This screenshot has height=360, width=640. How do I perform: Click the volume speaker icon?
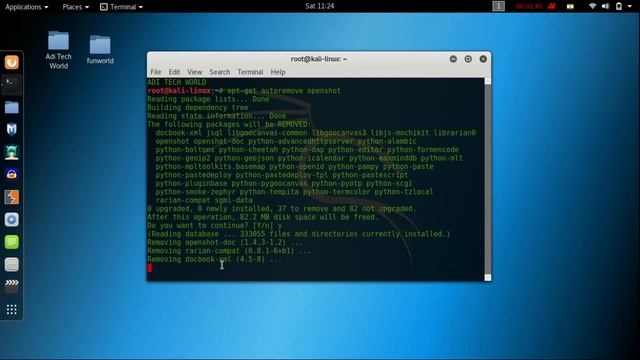click(x=605, y=6)
